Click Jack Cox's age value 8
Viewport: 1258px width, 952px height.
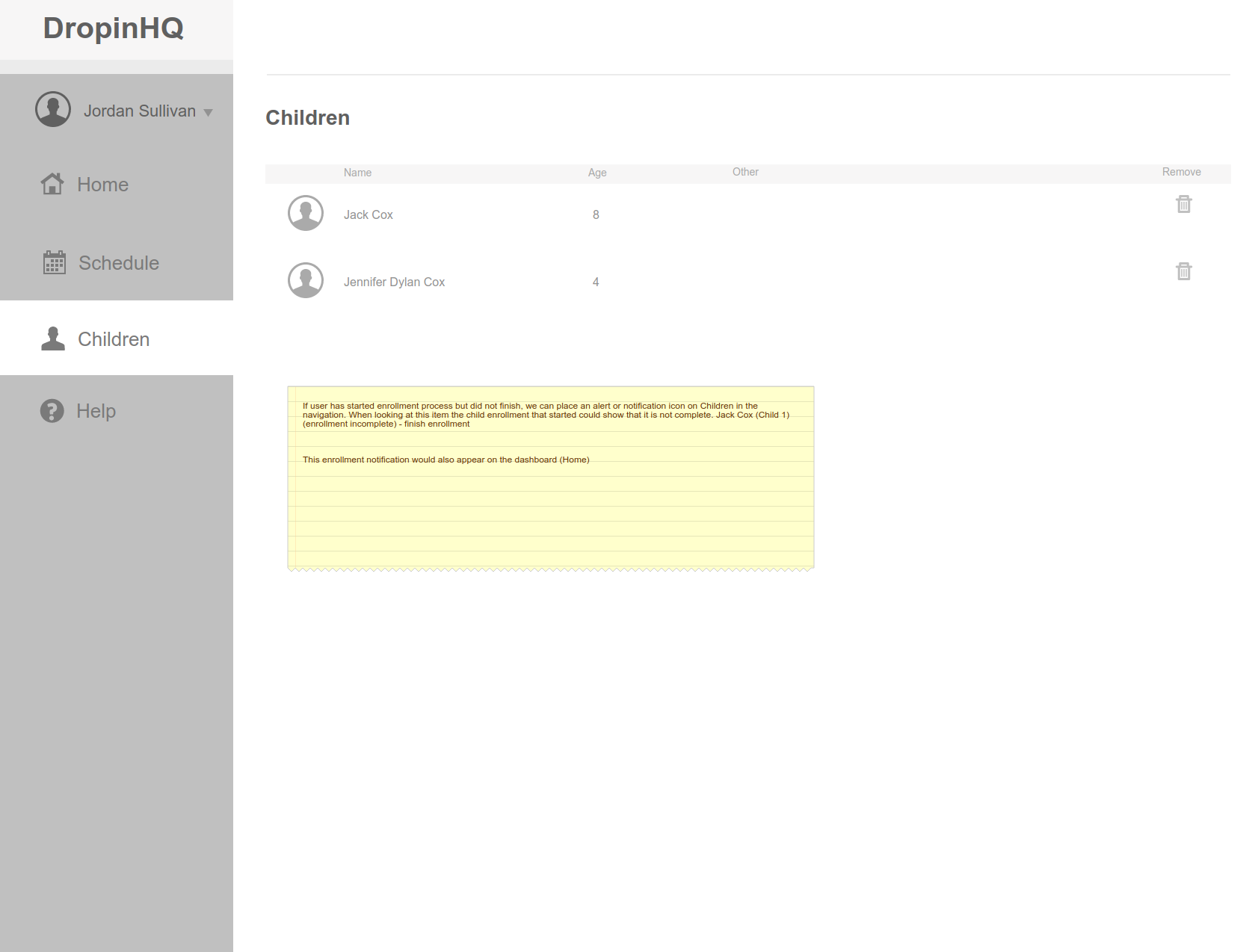coord(596,214)
